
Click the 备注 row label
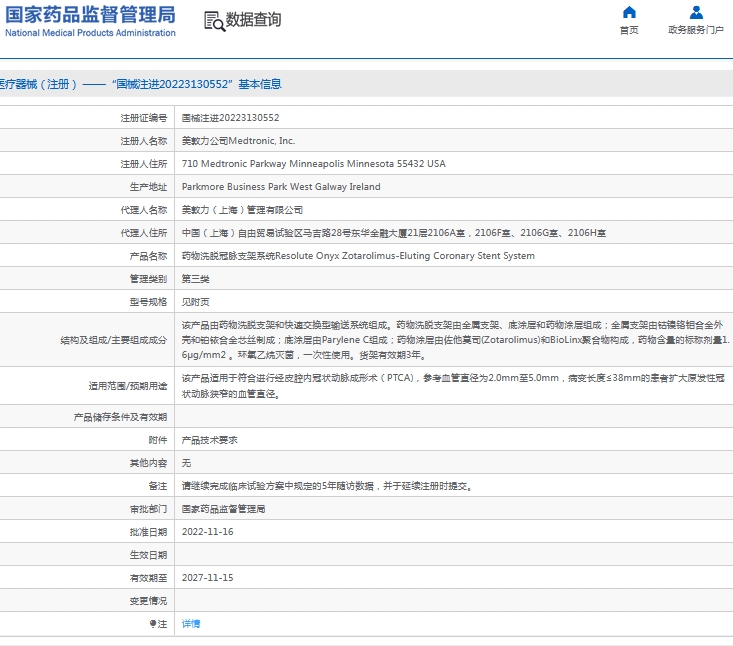point(158,486)
